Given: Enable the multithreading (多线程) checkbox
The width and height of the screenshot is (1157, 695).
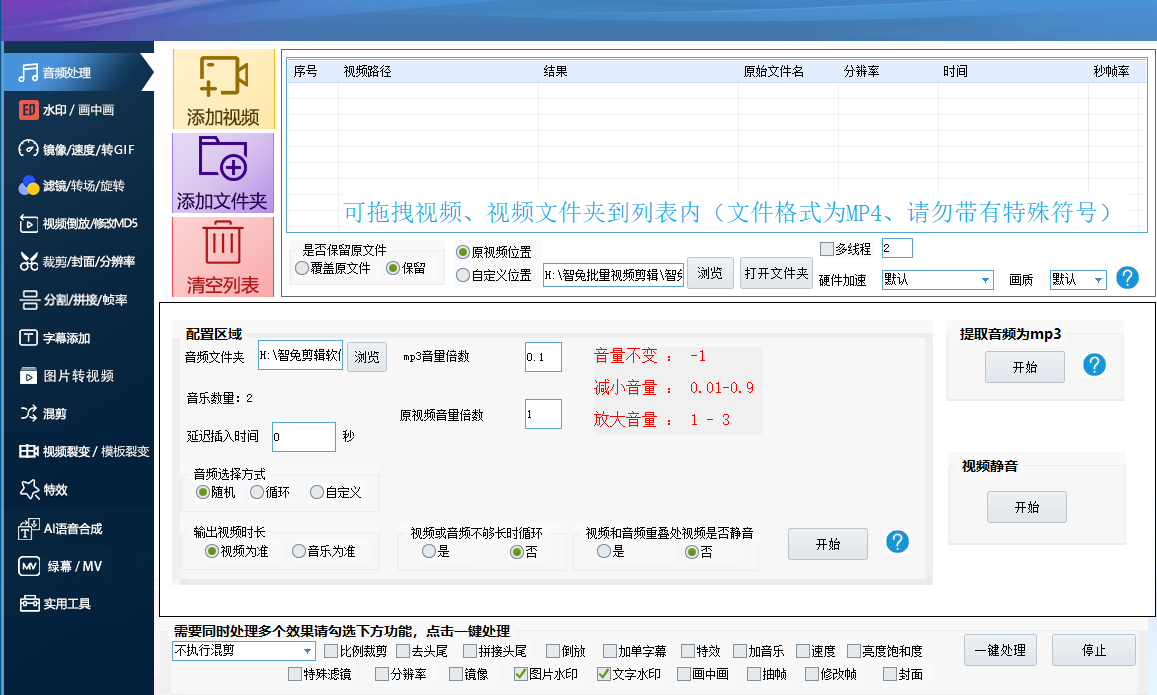Looking at the screenshot, I should pyautogui.click(x=826, y=249).
